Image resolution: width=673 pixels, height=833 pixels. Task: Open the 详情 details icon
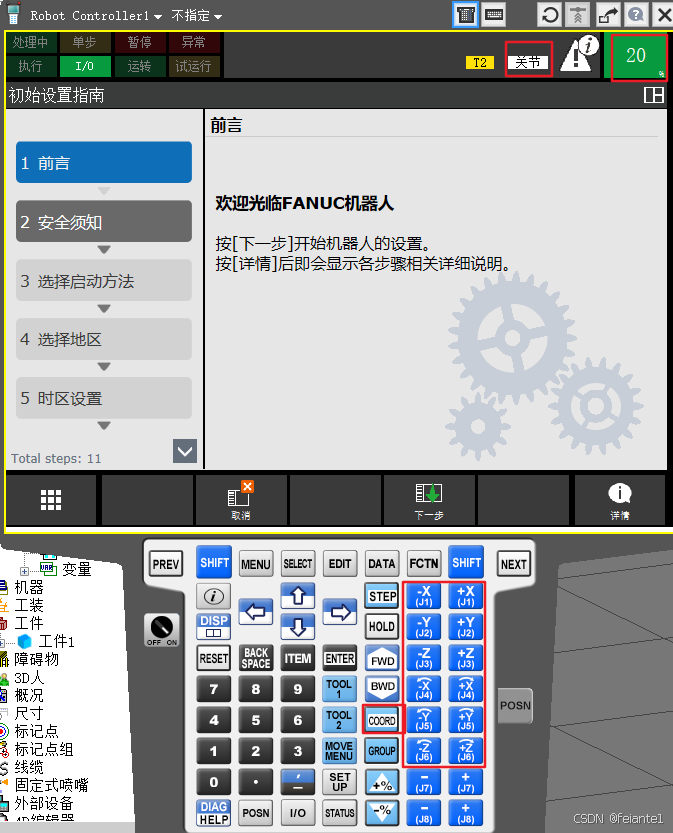[619, 500]
